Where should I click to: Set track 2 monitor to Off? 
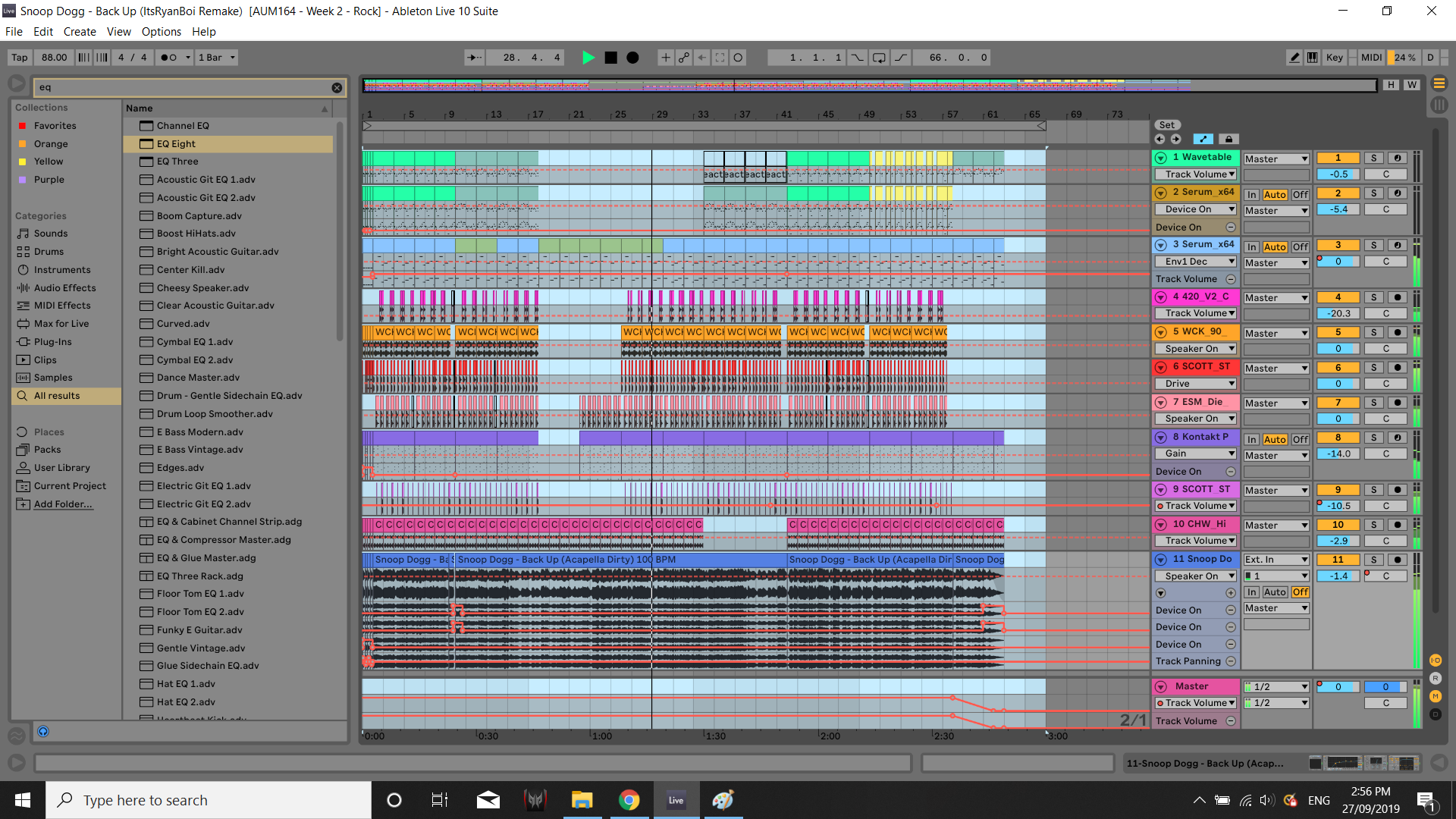[1300, 195]
